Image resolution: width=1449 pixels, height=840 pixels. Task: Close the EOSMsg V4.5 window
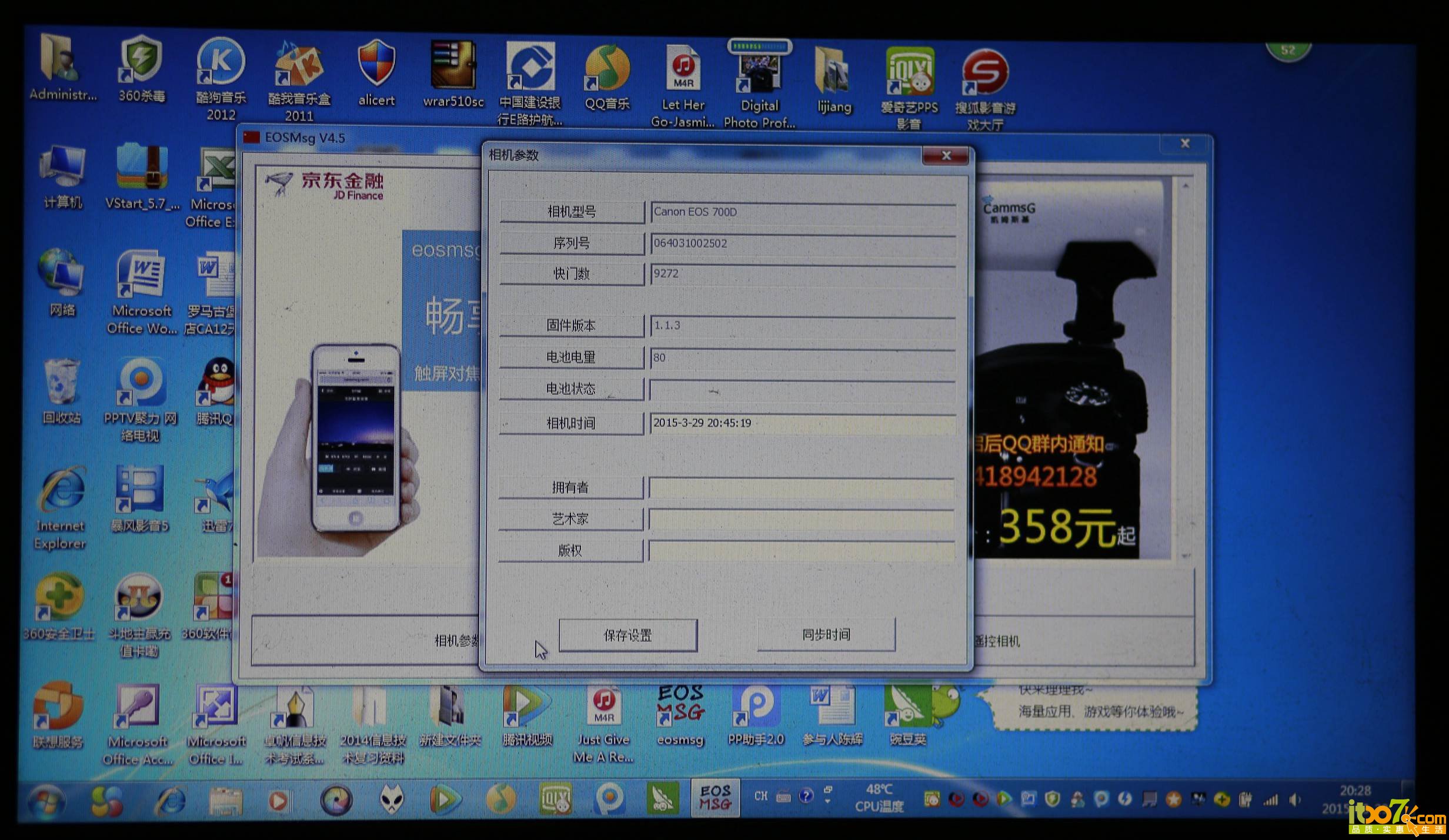(x=1185, y=143)
